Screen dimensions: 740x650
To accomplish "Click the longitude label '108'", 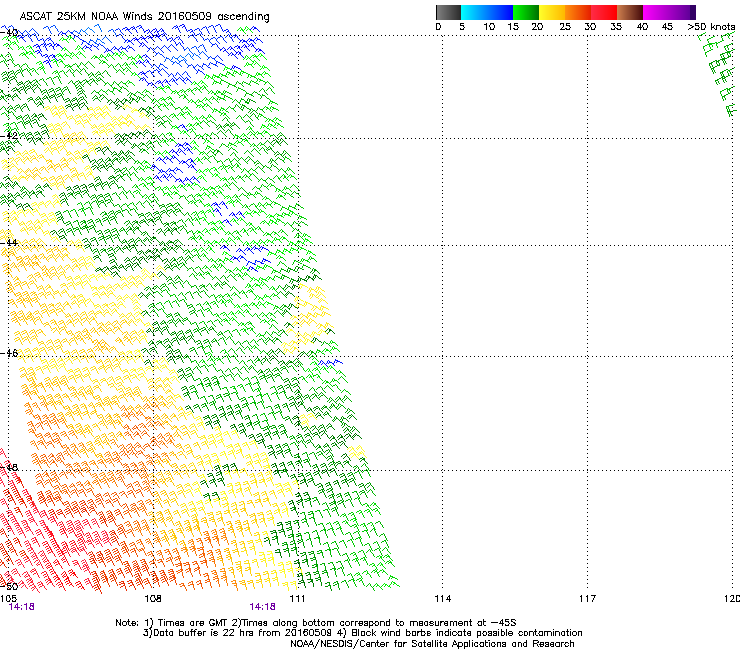I will click(x=153, y=599).
